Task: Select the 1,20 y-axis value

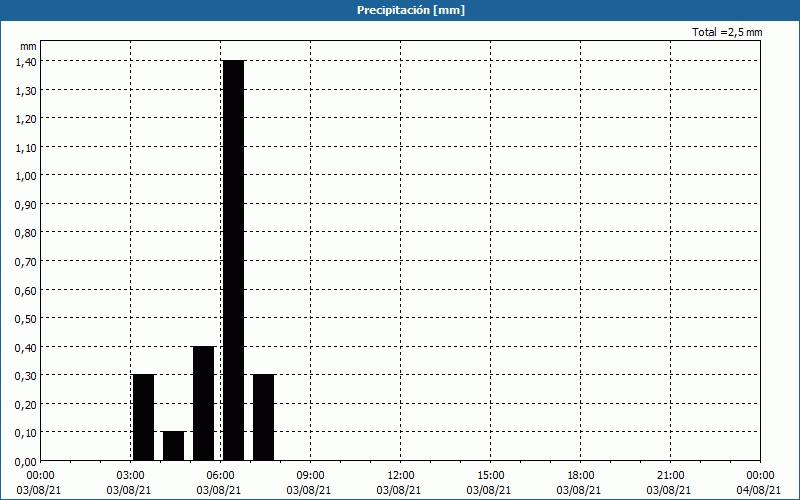Action: [26, 119]
